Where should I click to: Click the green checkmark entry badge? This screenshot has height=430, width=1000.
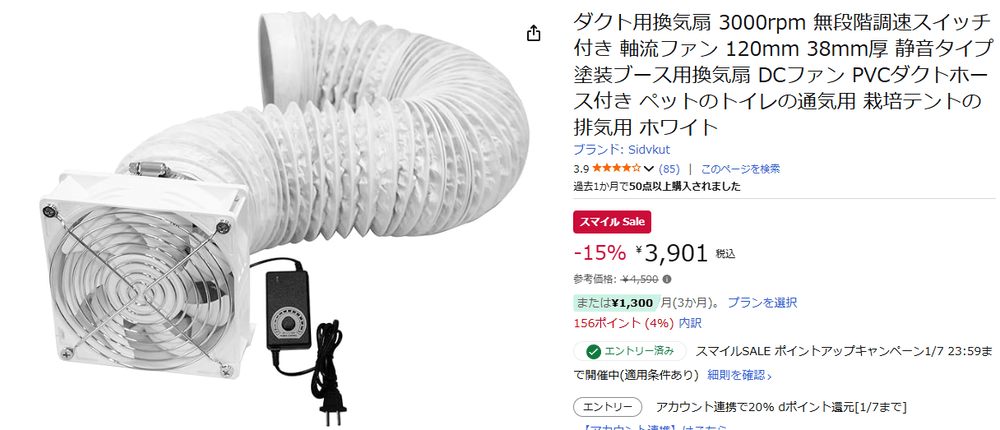click(594, 351)
